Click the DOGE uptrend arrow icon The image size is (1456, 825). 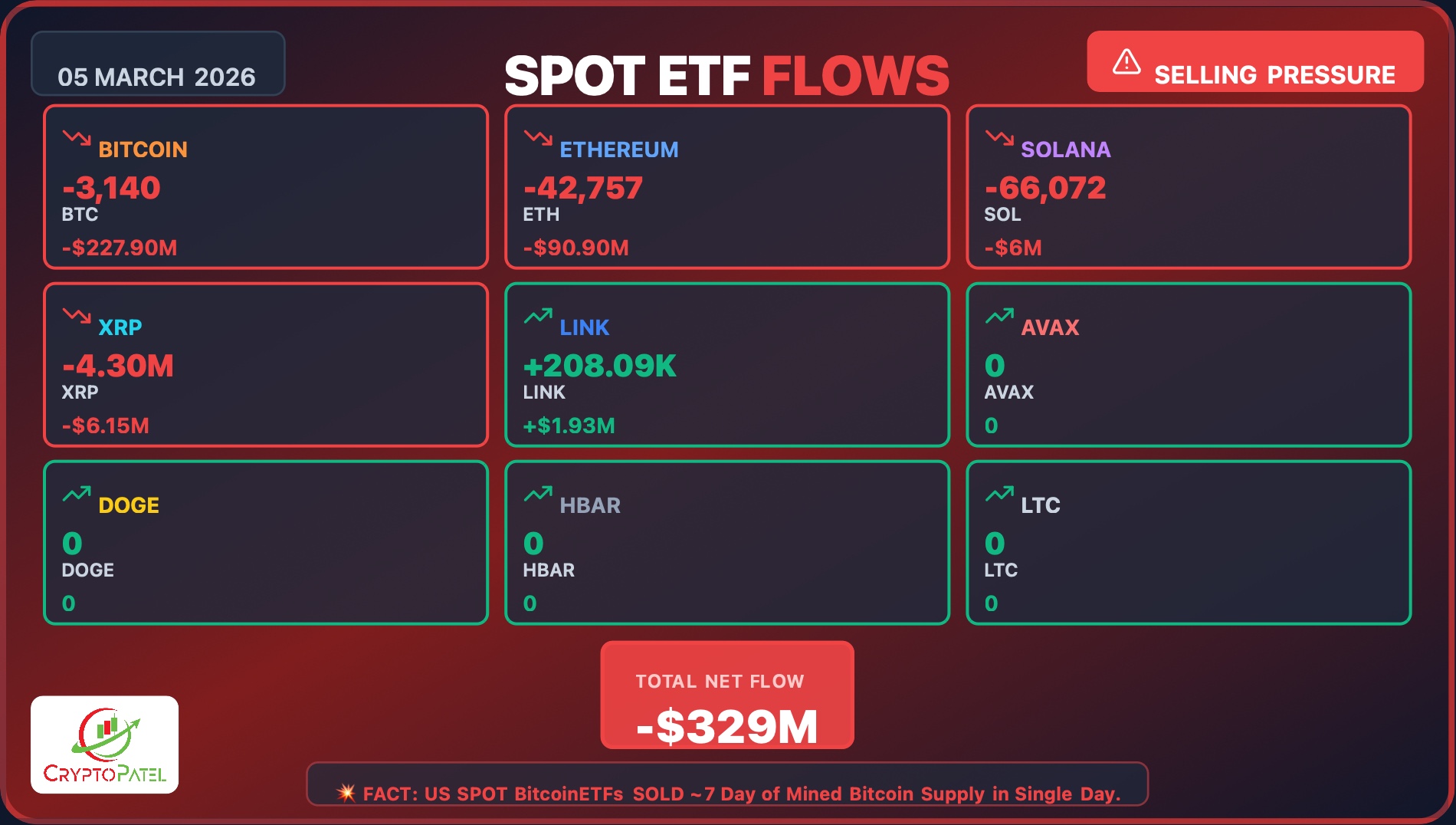tap(77, 494)
